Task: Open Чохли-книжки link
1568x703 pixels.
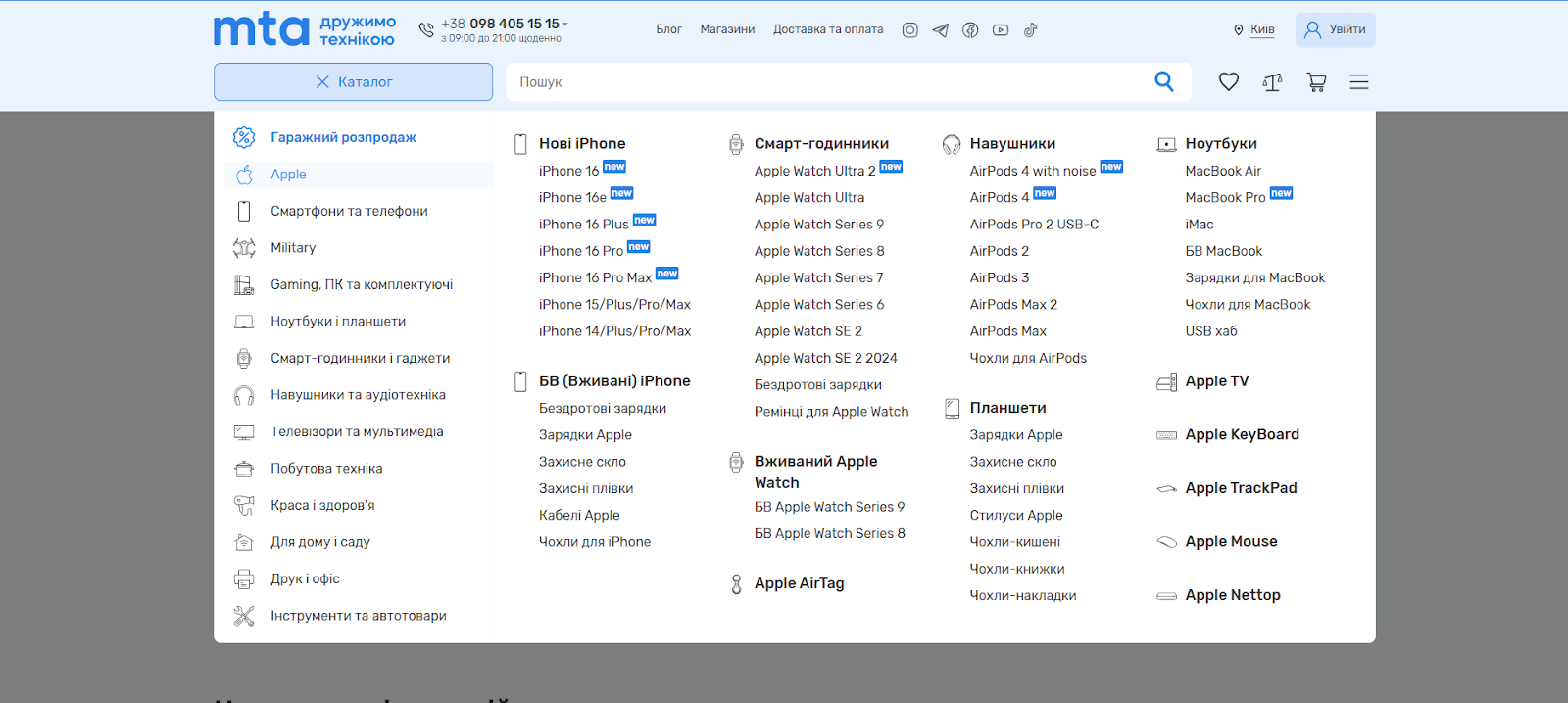Action: (x=1017, y=569)
